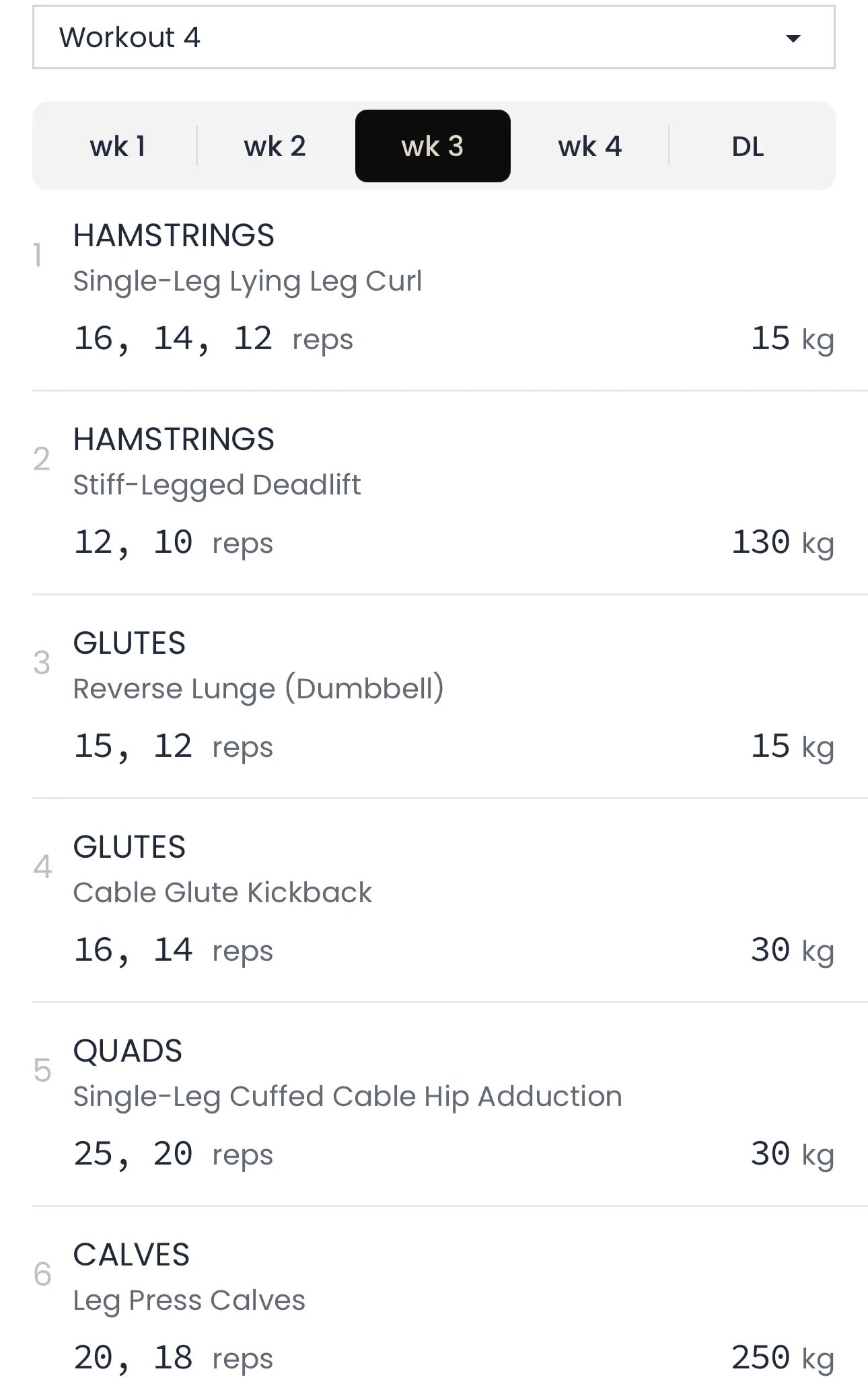The width and height of the screenshot is (868, 1392).
Task: Open Single-Leg Lying Leg Curl exercise
Action: coord(248,281)
